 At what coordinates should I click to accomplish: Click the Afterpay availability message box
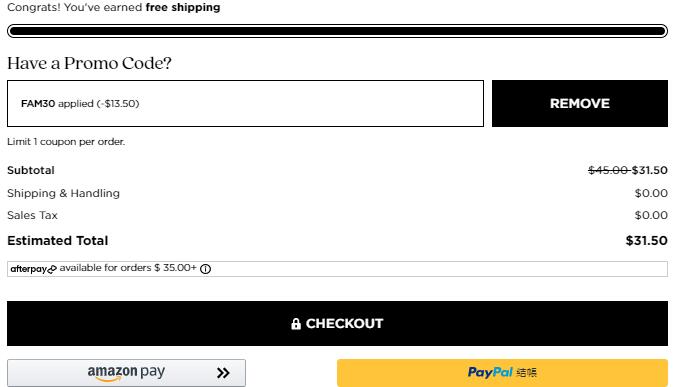(337, 269)
